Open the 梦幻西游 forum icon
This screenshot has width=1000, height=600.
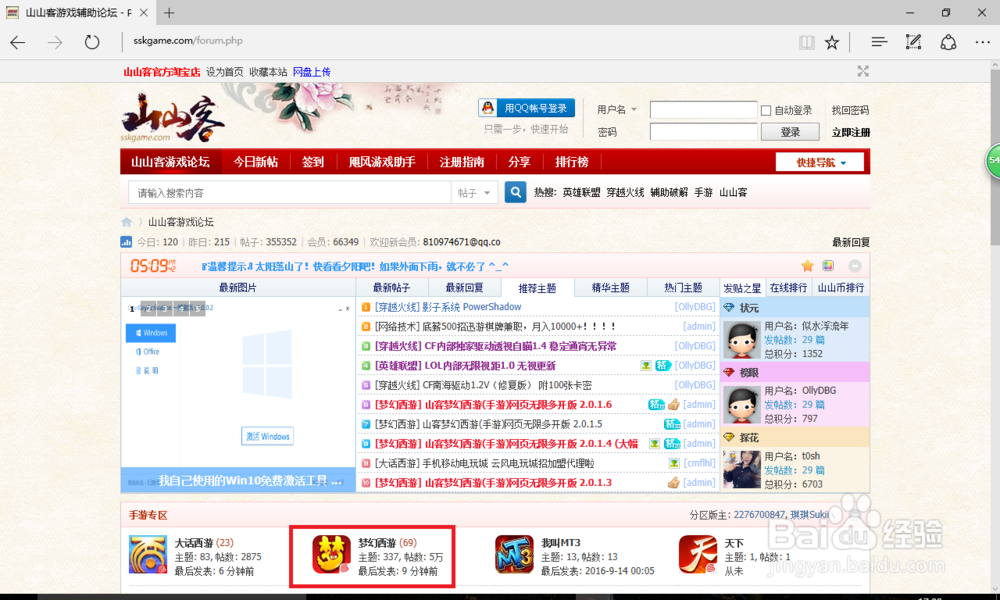pyautogui.click(x=331, y=554)
